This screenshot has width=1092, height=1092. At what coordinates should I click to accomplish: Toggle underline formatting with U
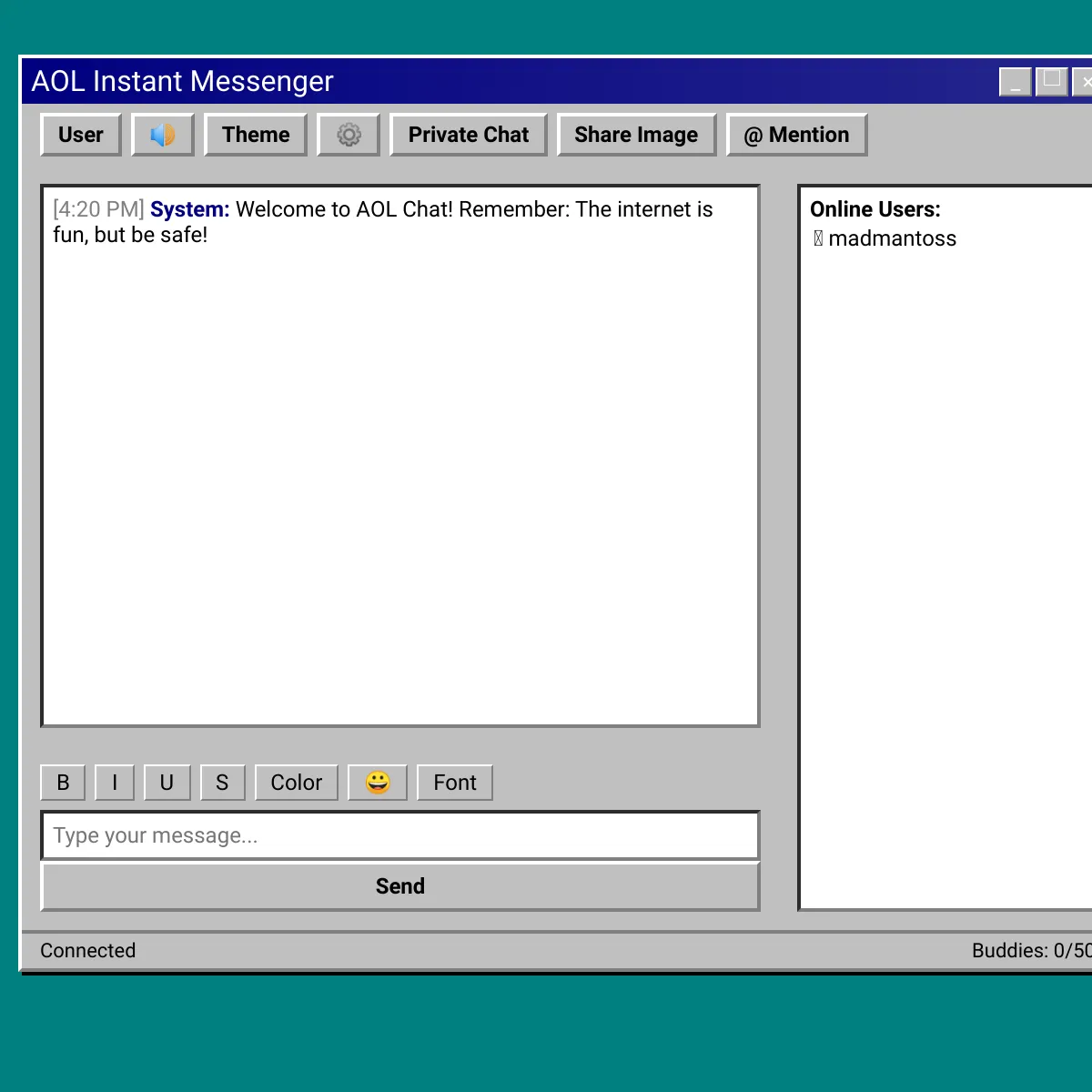167,783
